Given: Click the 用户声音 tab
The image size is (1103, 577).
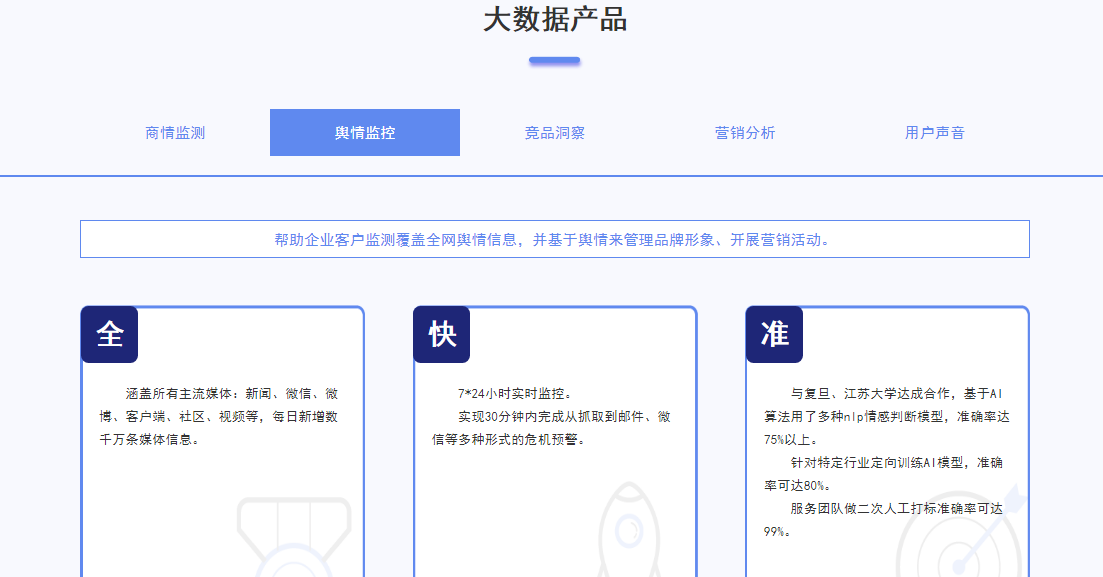Looking at the screenshot, I should [x=935, y=133].
